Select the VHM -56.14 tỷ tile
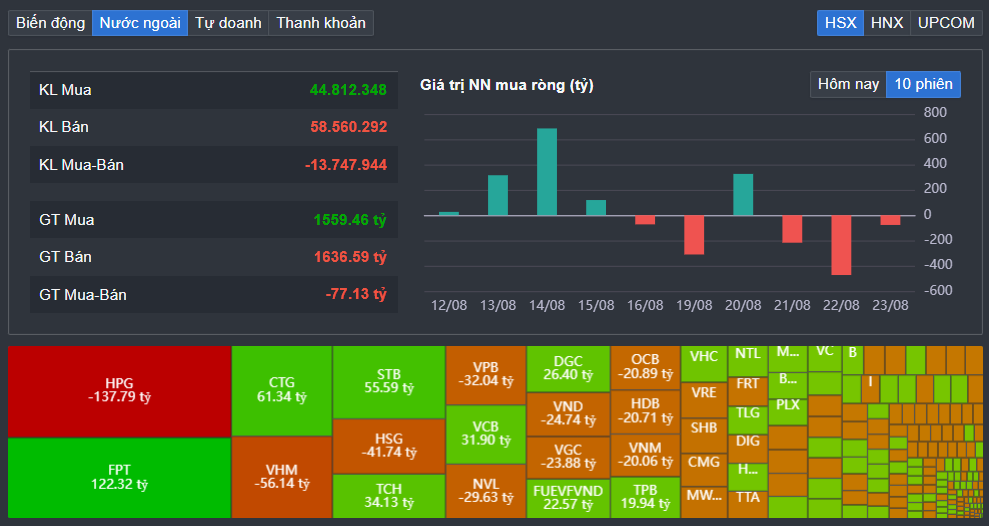This screenshot has width=989, height=526. tap(282, 476)
